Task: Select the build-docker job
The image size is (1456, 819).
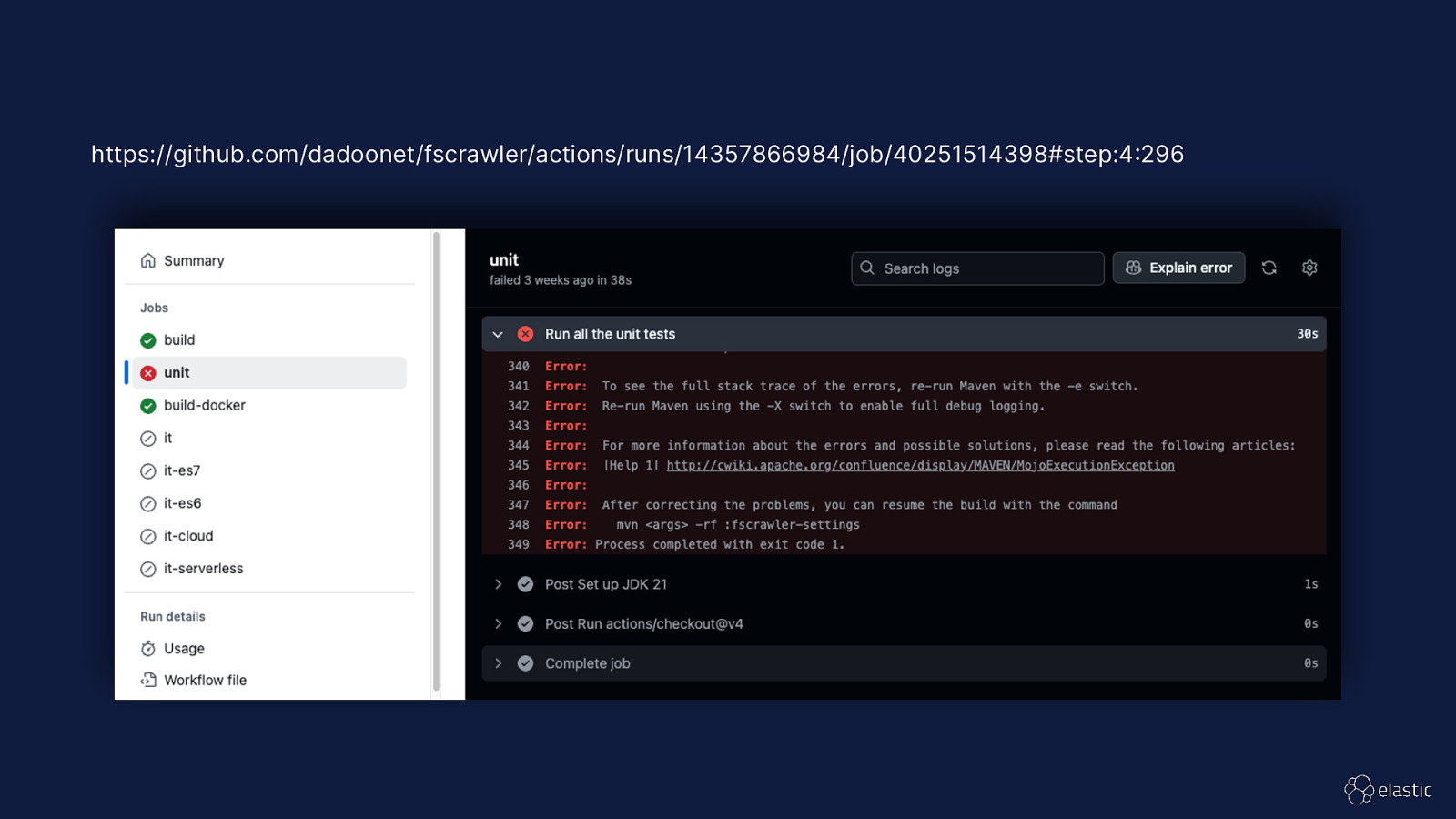Action: pos(205,406)
